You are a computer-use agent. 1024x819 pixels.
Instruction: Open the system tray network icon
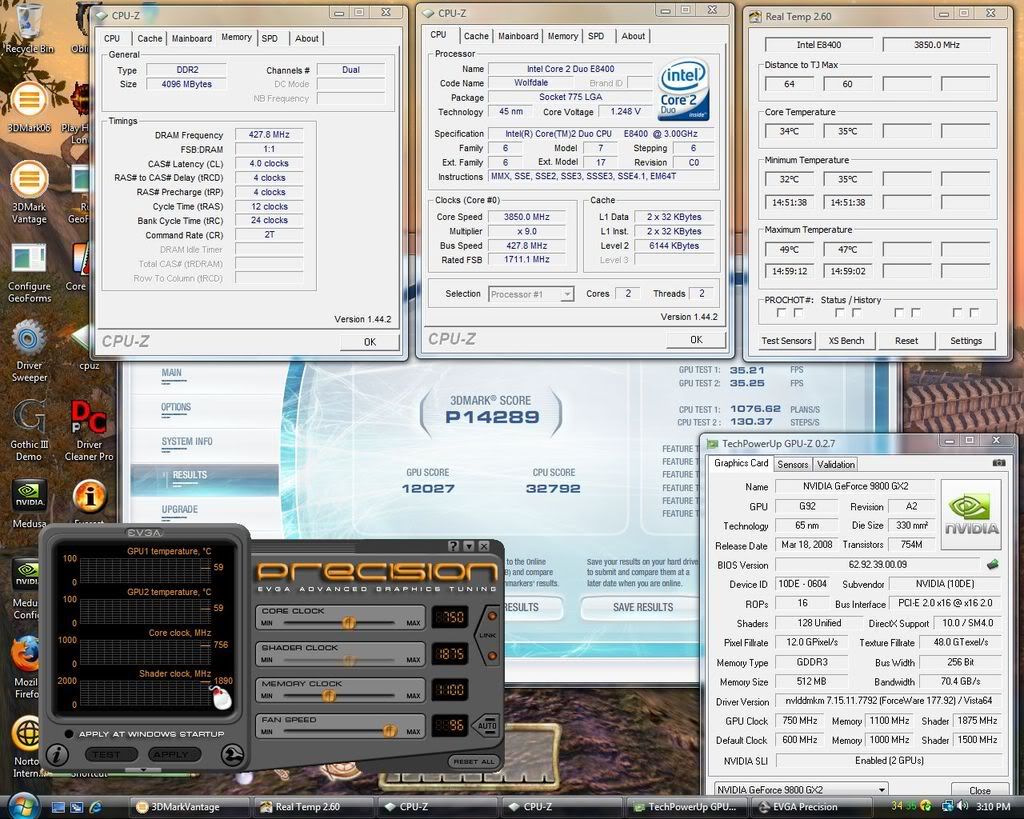947,807
